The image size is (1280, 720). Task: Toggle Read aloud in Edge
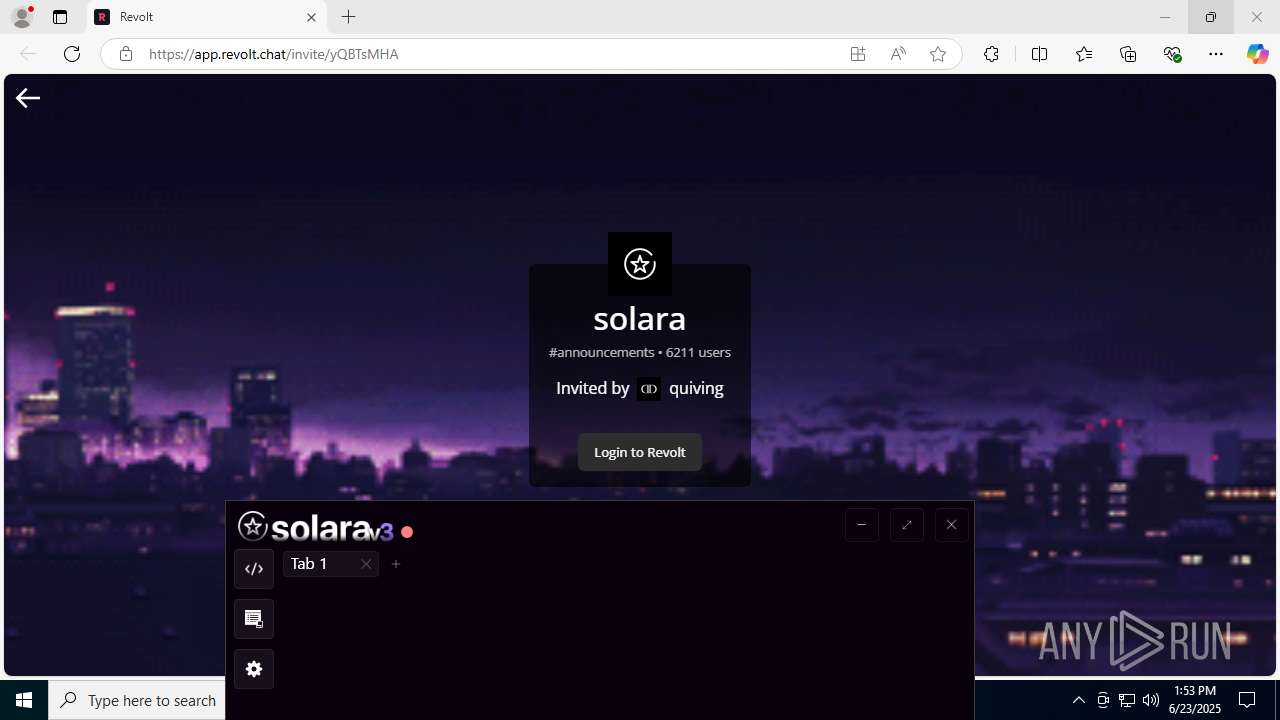pyautogui.click(x=898, y=54)
